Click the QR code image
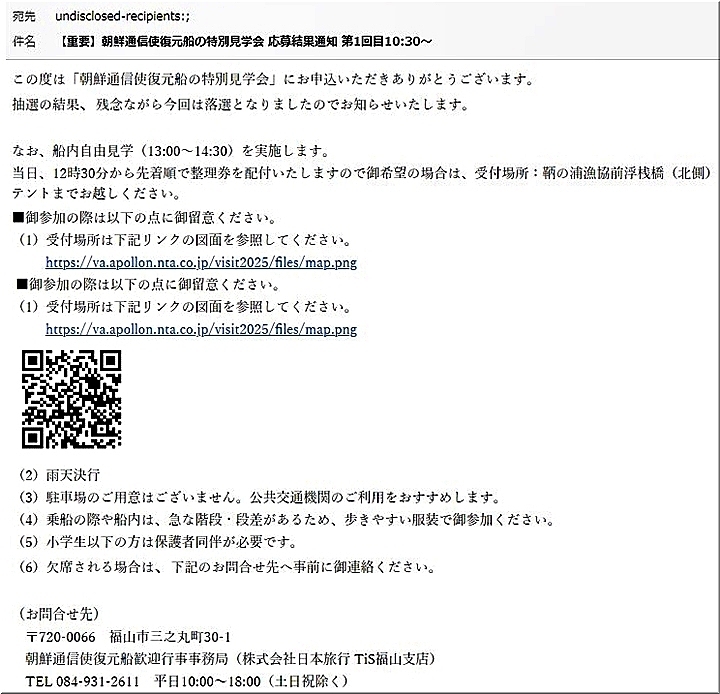 click(x=71, y=399)
